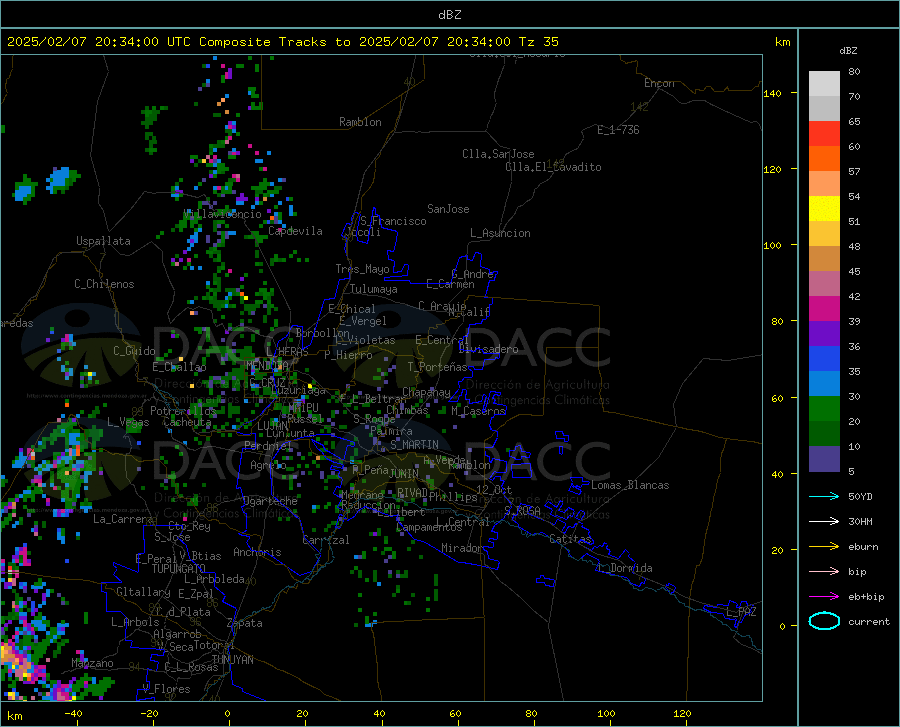This screenshot has height=727, width=900.
Task: Click the 'dBZ' title at top center
Action: [x=449, y=15]
